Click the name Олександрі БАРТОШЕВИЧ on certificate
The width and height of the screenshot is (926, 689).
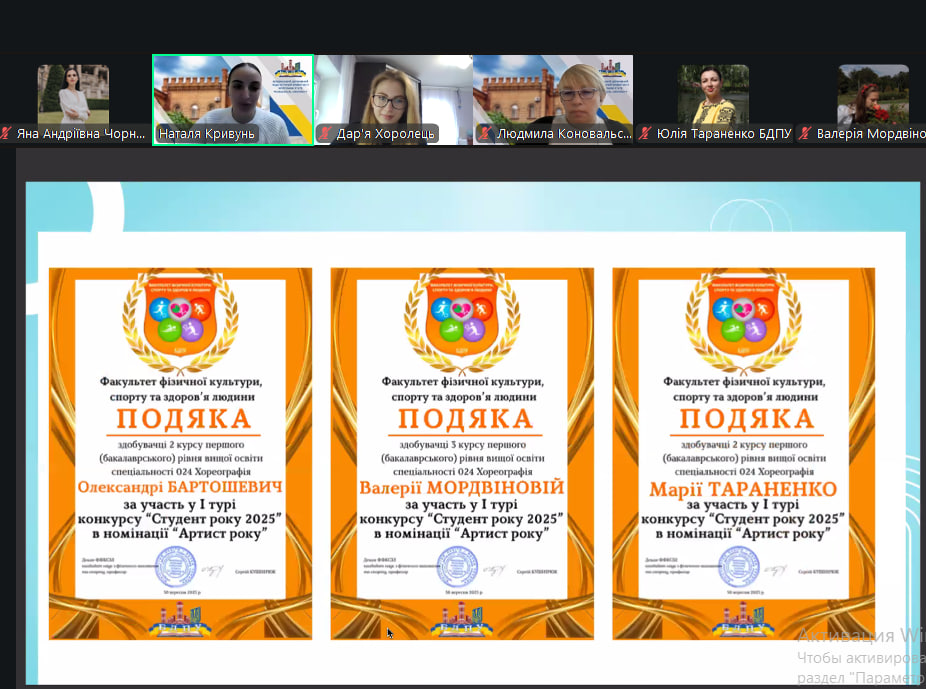[x=180, y=487]
